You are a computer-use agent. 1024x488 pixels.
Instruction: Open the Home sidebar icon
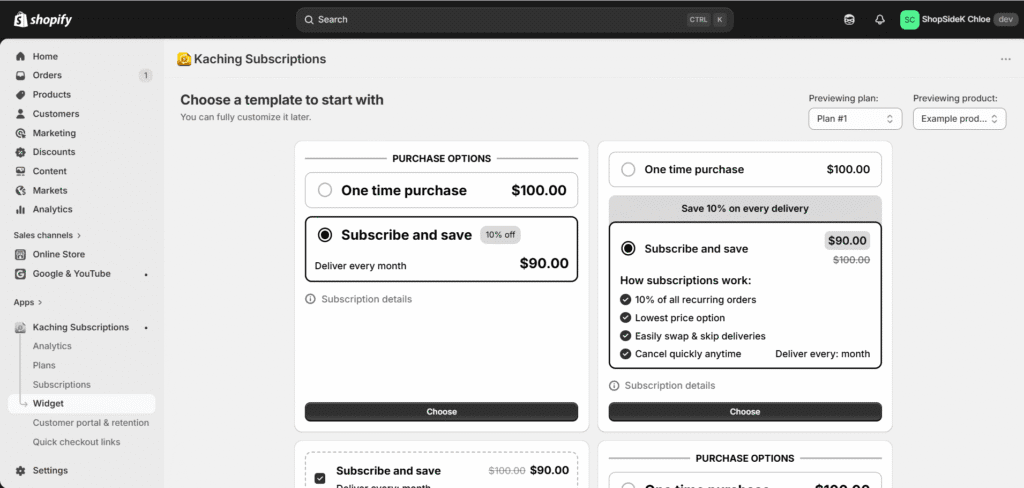20,56
